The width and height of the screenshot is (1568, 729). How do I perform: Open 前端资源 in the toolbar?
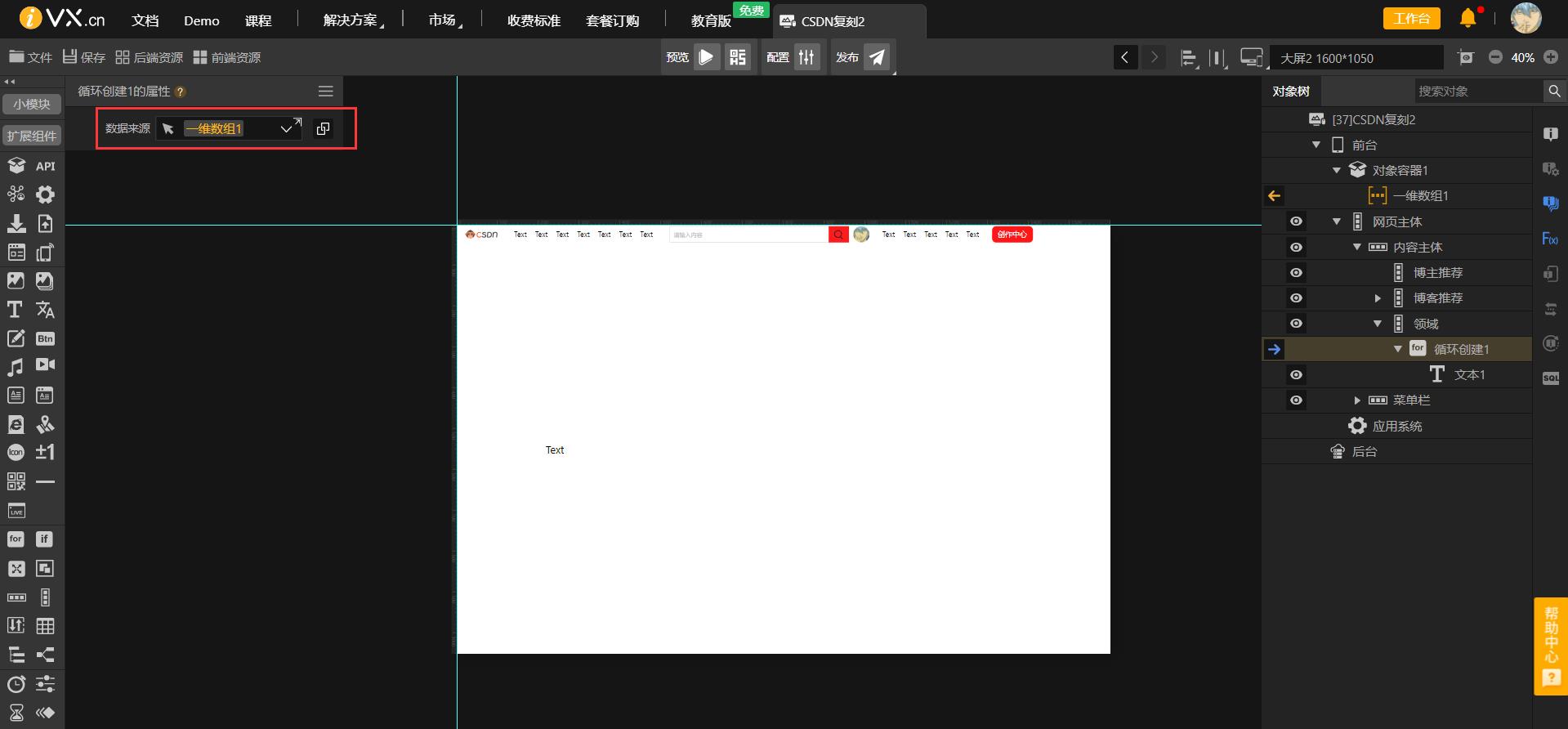(227, 57)
